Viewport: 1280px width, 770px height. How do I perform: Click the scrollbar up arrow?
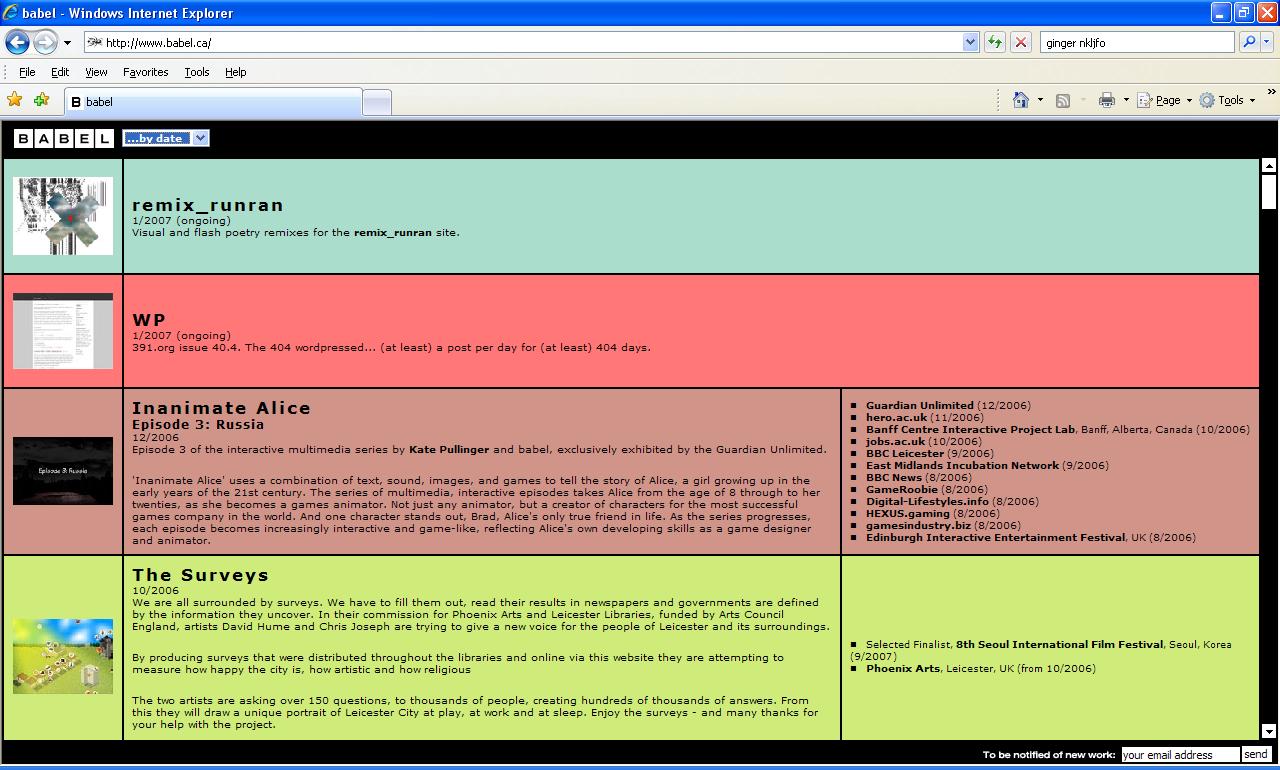point(1269,166)
